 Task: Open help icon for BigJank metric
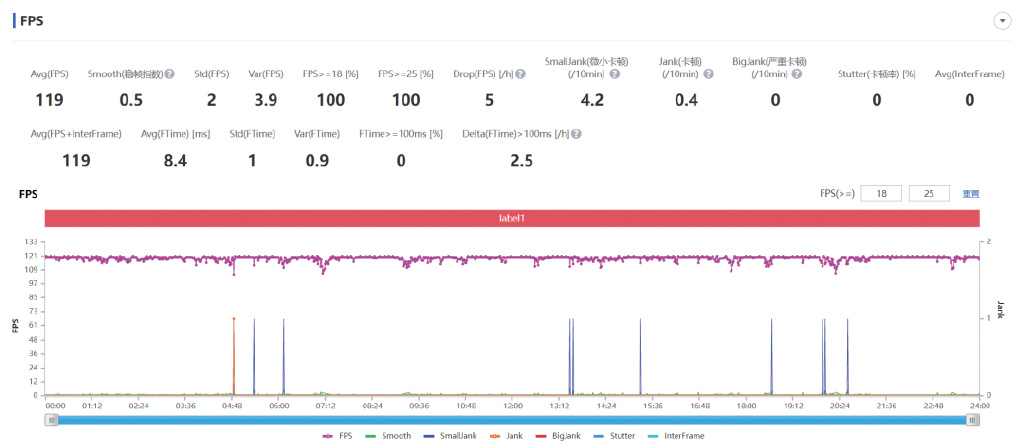797,74
